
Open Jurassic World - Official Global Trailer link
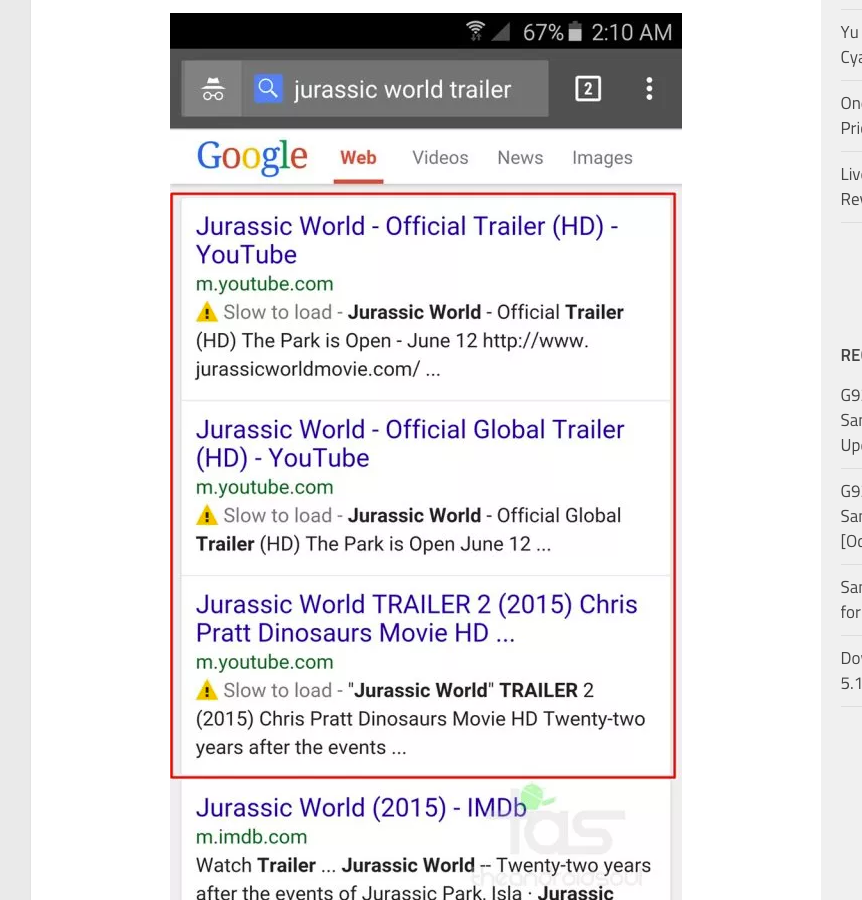click(410, 444)
